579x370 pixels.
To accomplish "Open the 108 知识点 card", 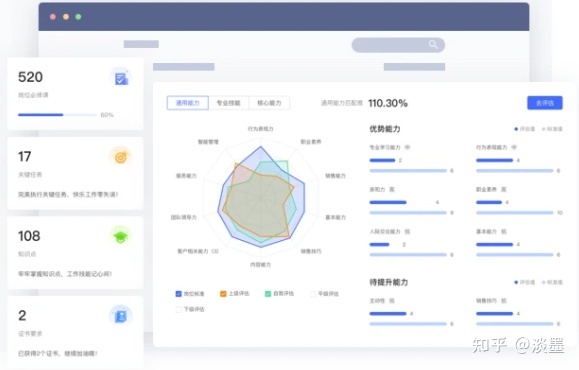I will point(75,253).
